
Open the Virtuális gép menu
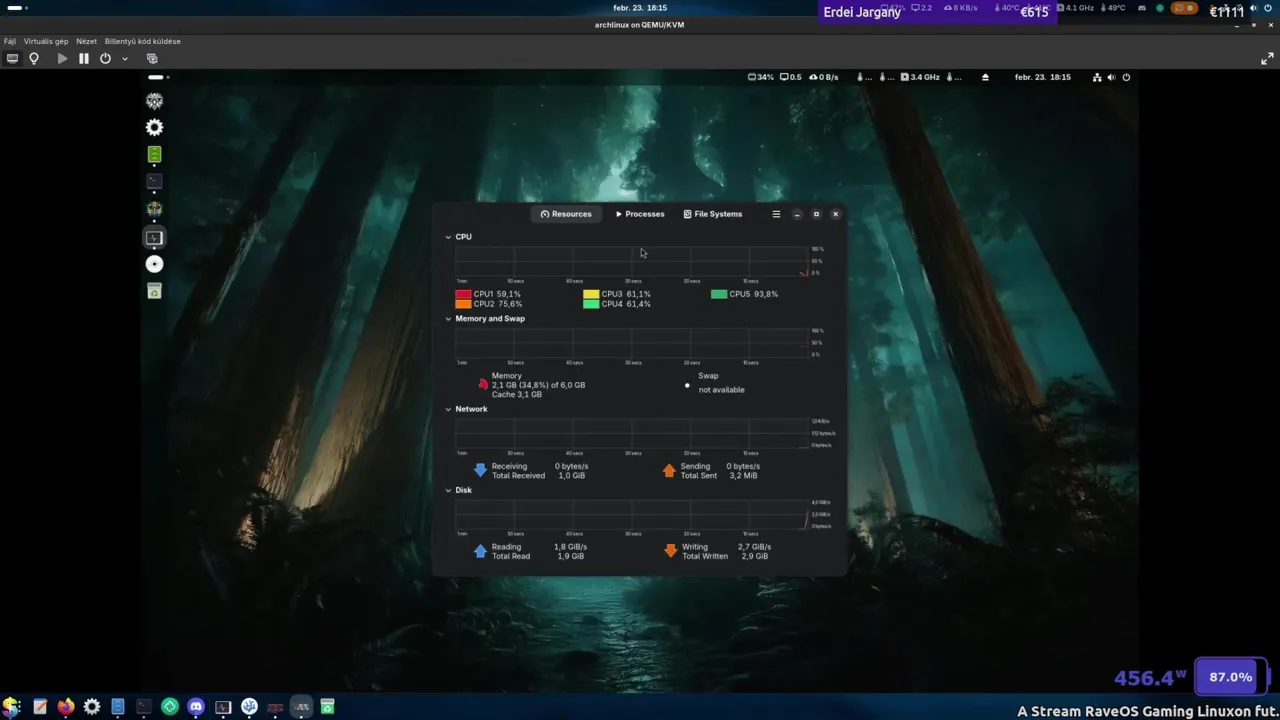(x=46, y=42)
